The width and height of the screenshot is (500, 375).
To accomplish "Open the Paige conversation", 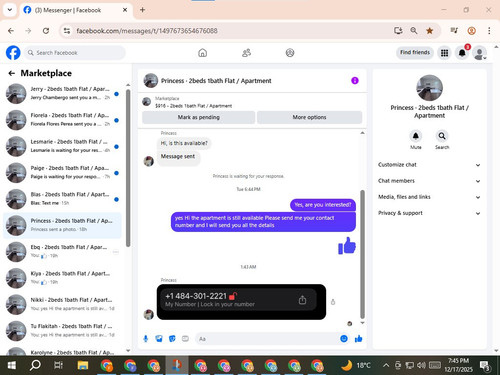I will 62,172.
